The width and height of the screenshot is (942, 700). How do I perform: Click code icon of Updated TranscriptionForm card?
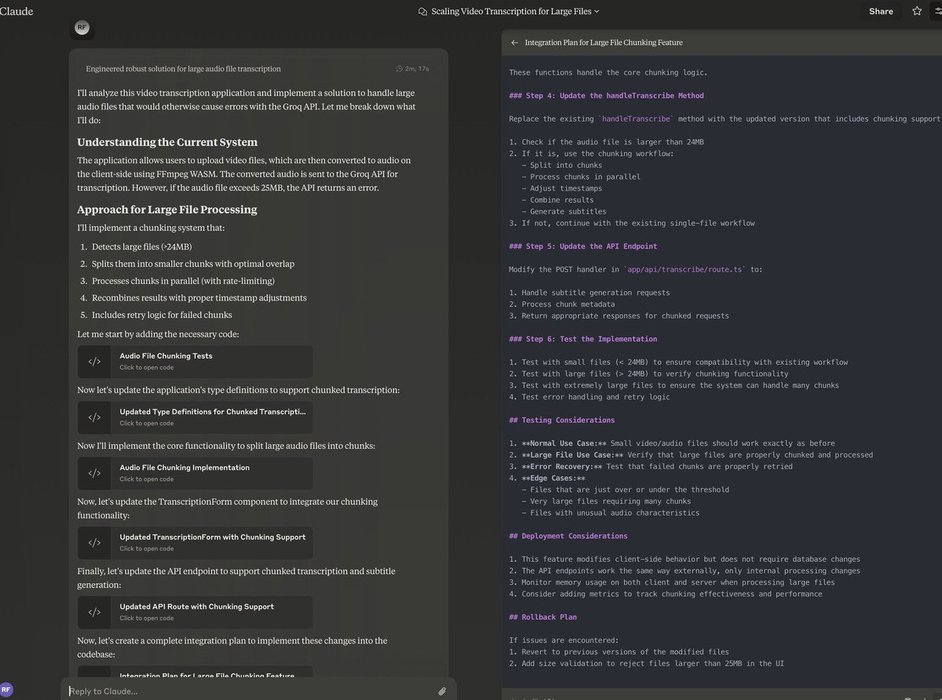(x=94, y=543)
